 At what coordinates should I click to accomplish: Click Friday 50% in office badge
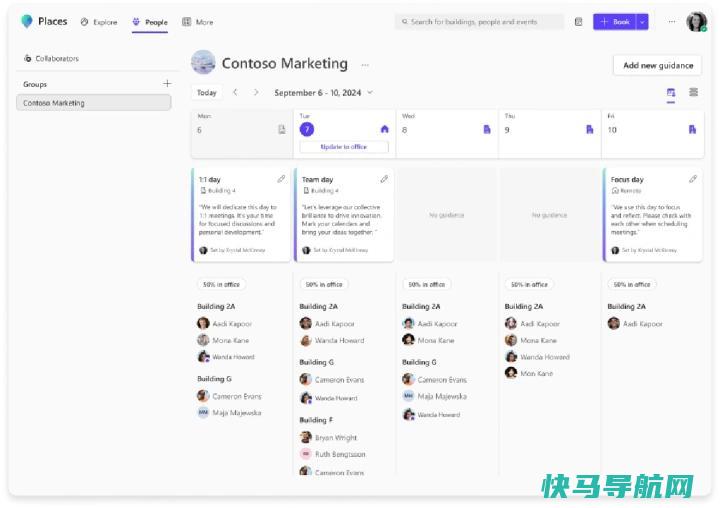632,284
